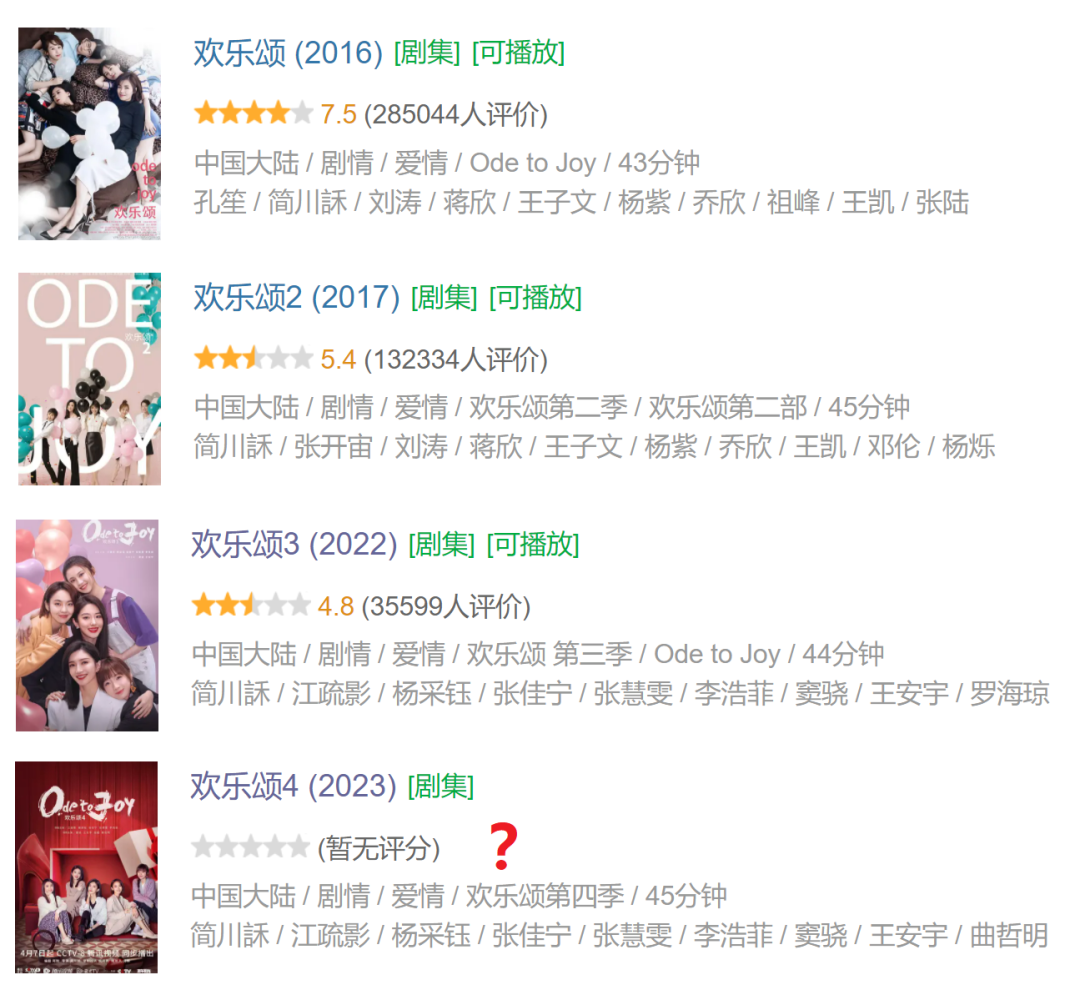Open the 欢乐颂 (2016) title link
This screenshot has width=1080, height=1000.
click(x=288, y=53)
